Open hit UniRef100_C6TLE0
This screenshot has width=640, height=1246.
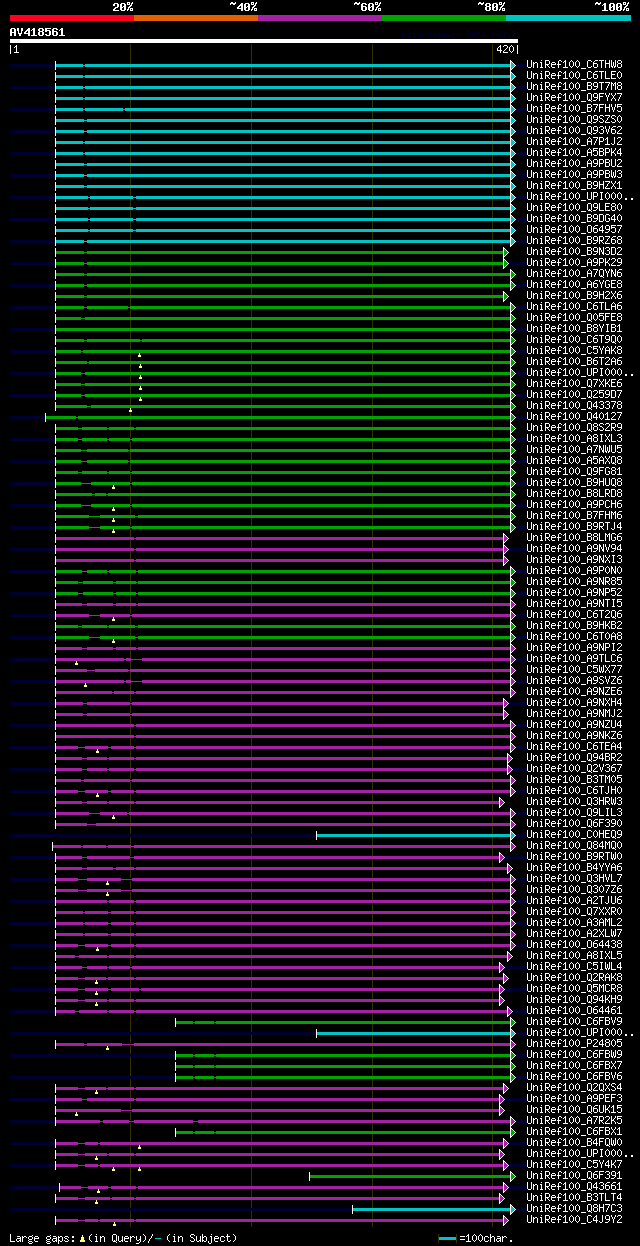pos(574,76)
